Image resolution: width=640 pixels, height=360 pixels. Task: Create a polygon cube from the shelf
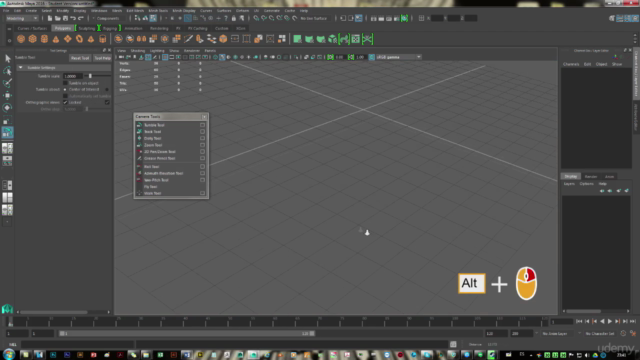pos(33,39)
